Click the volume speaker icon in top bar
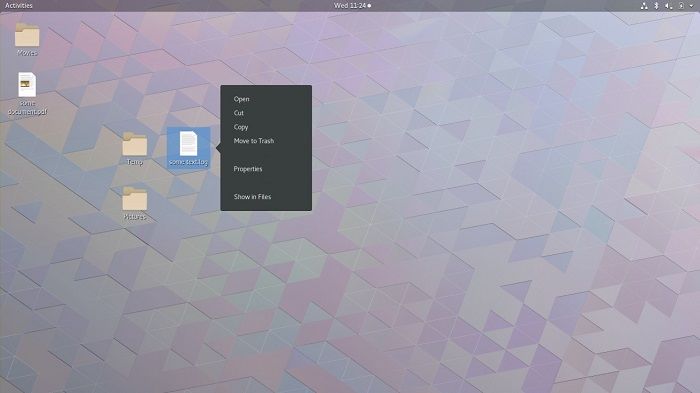700x393 pixels. [668, 6]
